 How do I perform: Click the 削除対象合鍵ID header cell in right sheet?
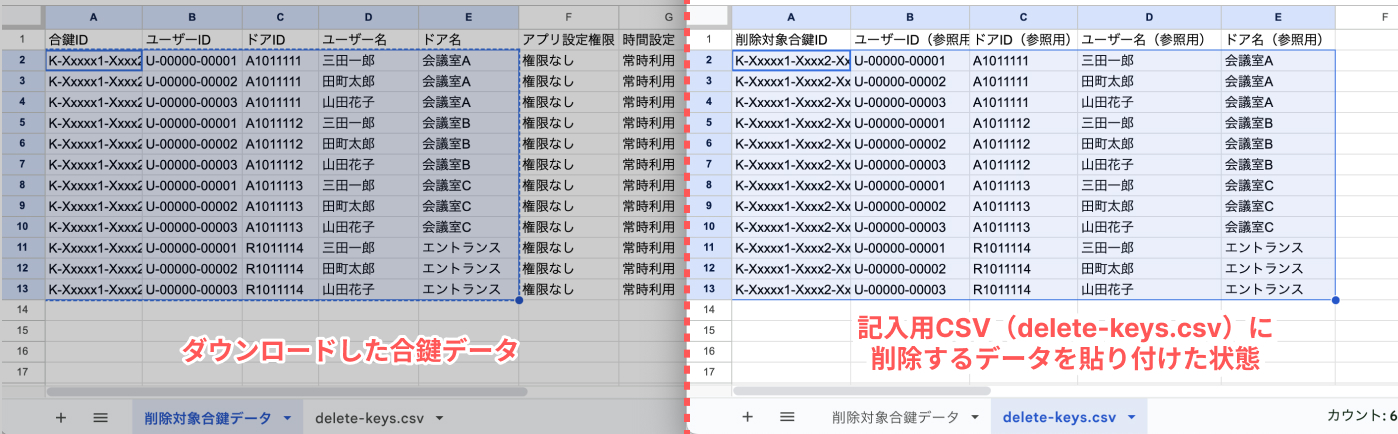[x=790, y=40]
